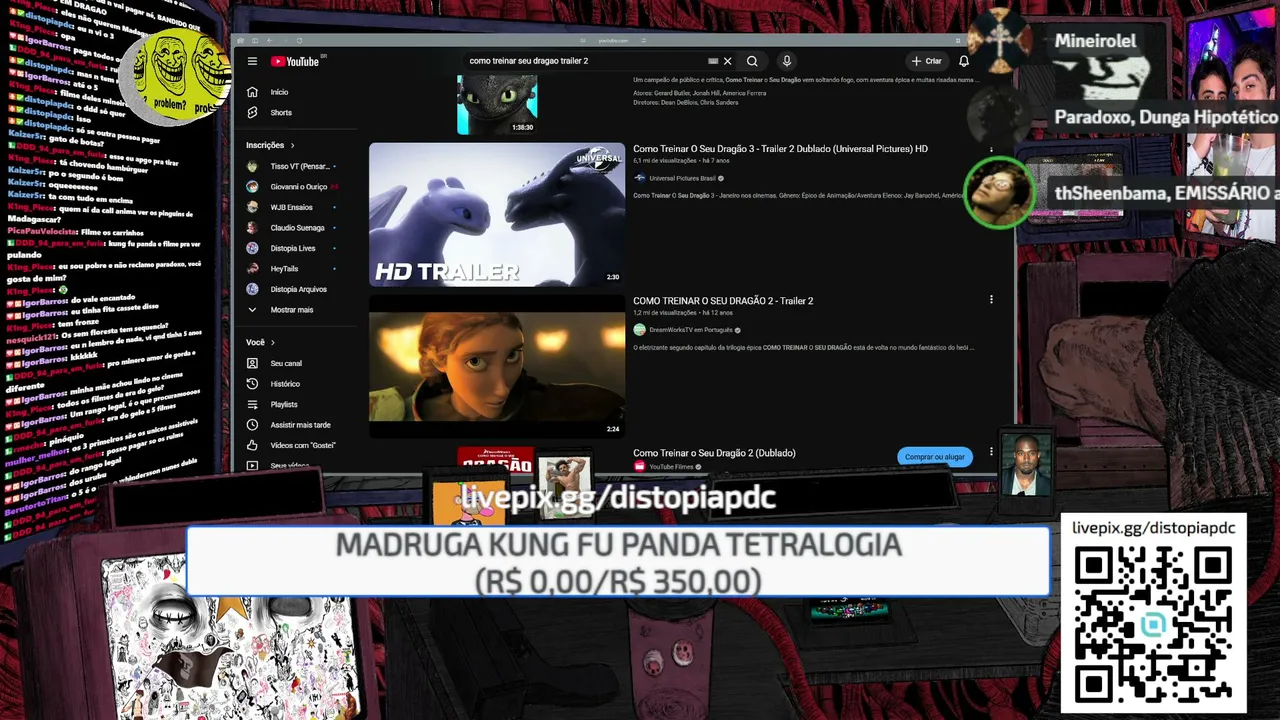Open Tisso VT channel subscription
Viewport: 1280px width, 720px height.
tap(300, 166)
